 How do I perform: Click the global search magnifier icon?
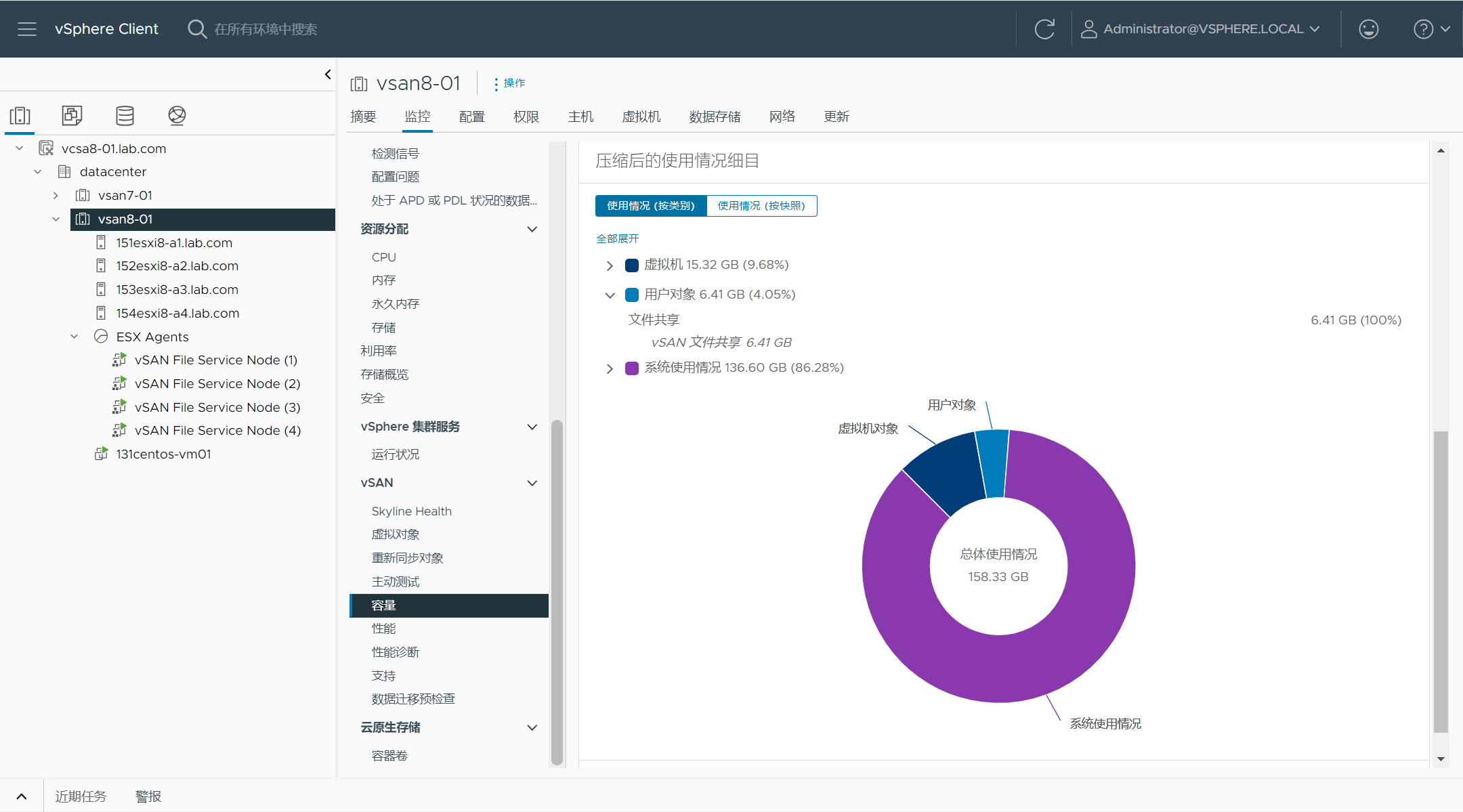pos(196,29)
